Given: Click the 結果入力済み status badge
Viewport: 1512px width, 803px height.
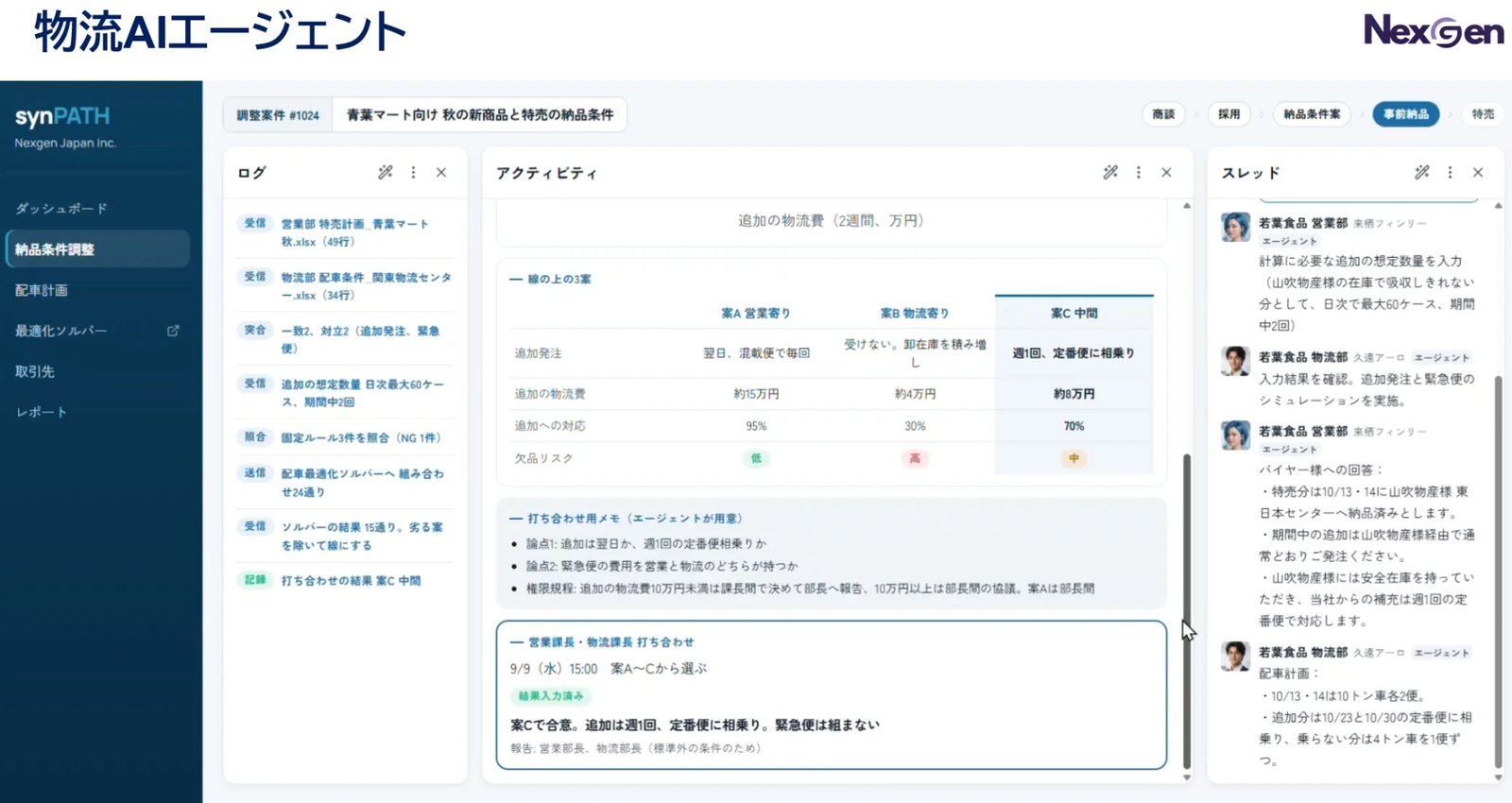Looking at the screenshot, I should click(x=551, y=696).
